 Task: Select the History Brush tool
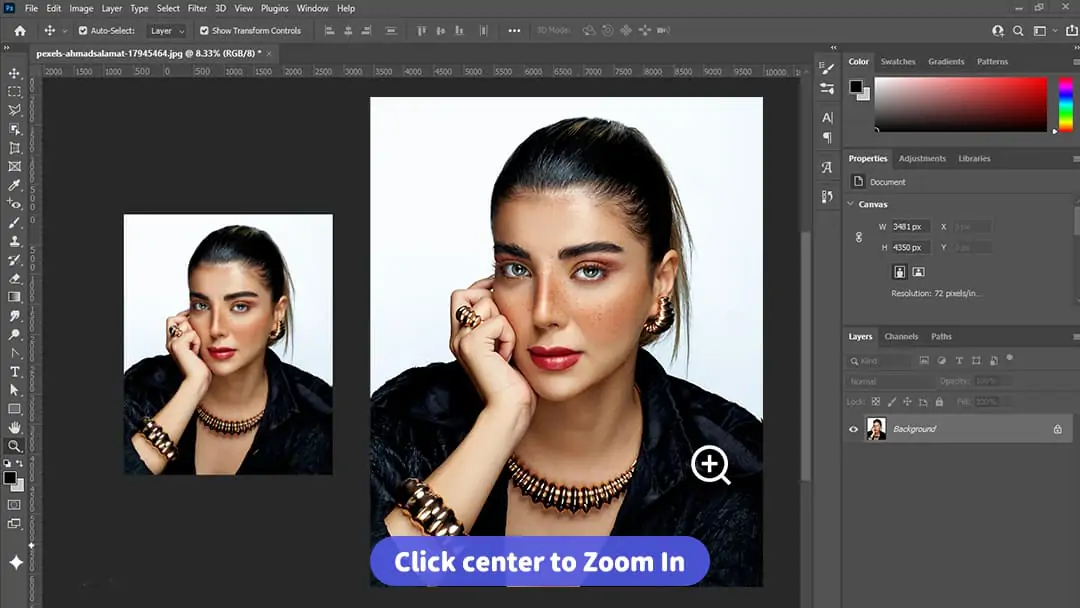14,260
